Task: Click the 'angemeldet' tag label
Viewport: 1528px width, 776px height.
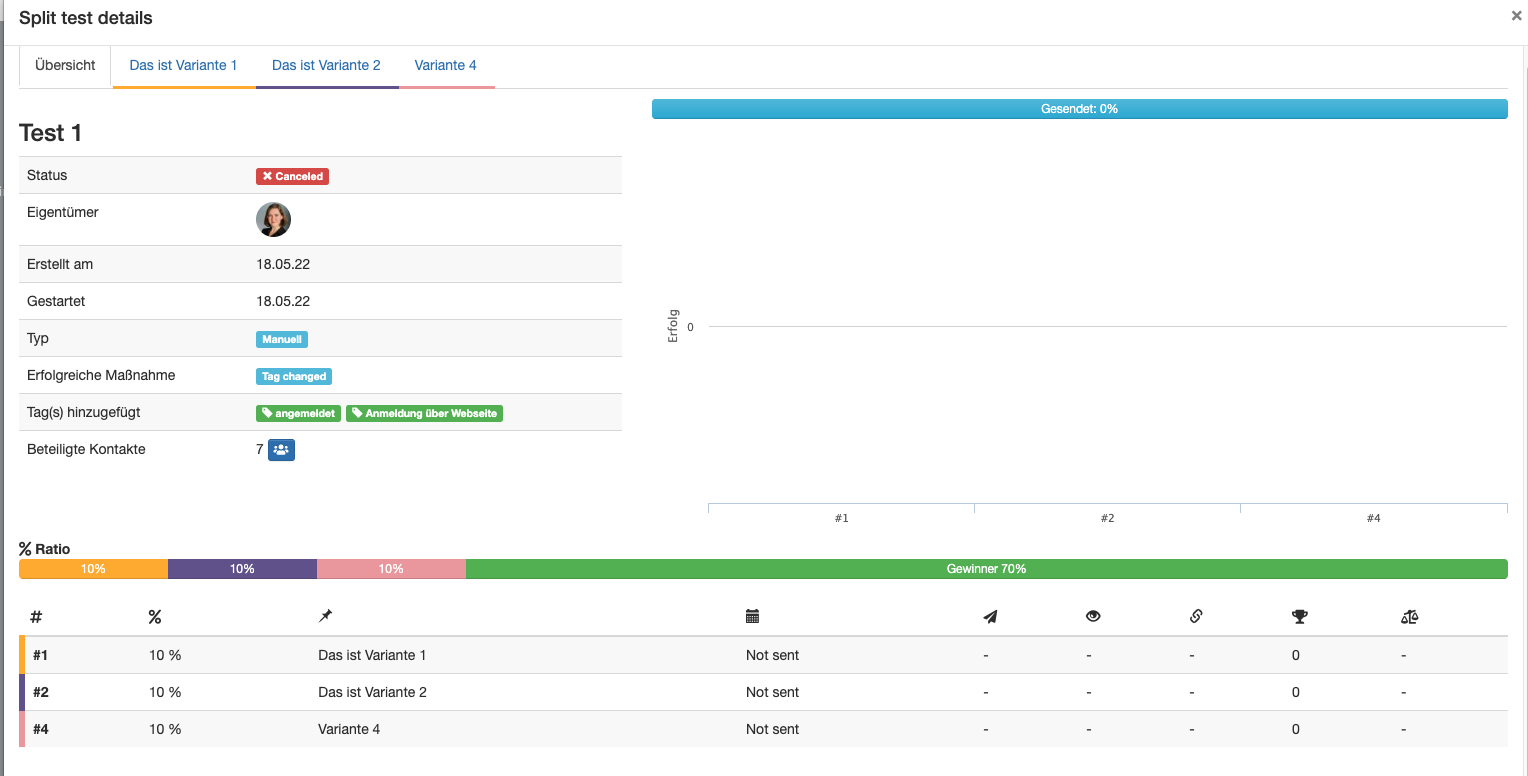Action: tap(299, 413)
